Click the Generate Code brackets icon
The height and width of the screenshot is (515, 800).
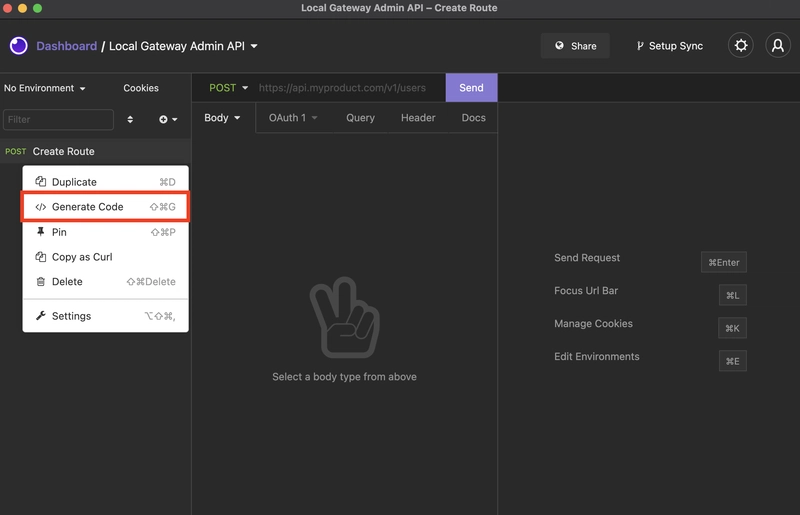(x=40, y=207)
